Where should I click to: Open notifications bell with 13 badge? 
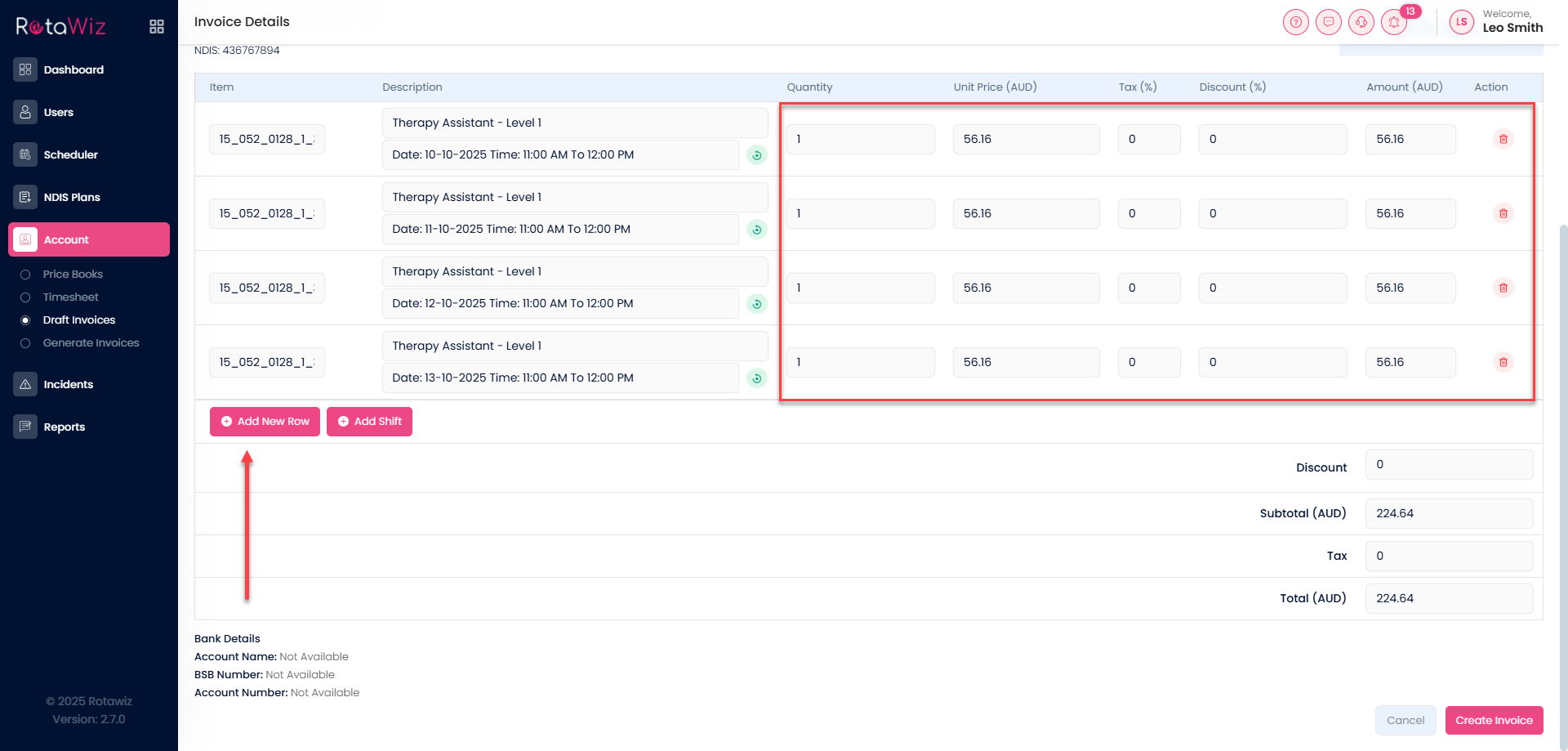pyautogui.click(x=1394, y=22)
